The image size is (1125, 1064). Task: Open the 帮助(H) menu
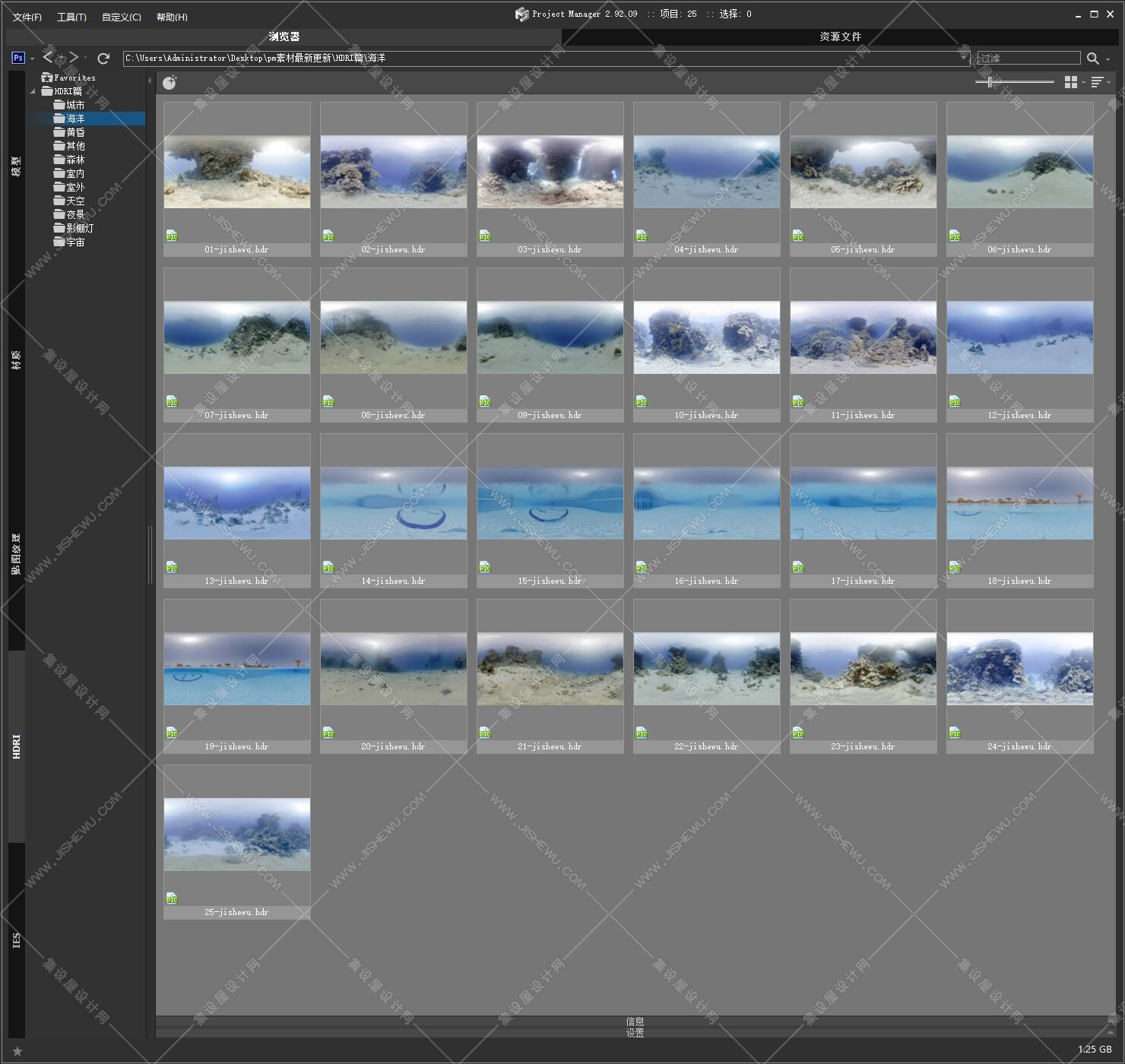(x=172, y=17)
